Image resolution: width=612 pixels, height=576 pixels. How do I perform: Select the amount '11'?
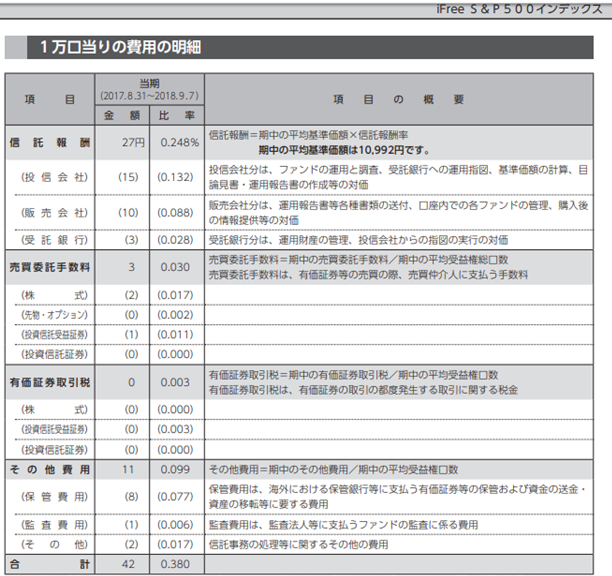coord(128,469)
